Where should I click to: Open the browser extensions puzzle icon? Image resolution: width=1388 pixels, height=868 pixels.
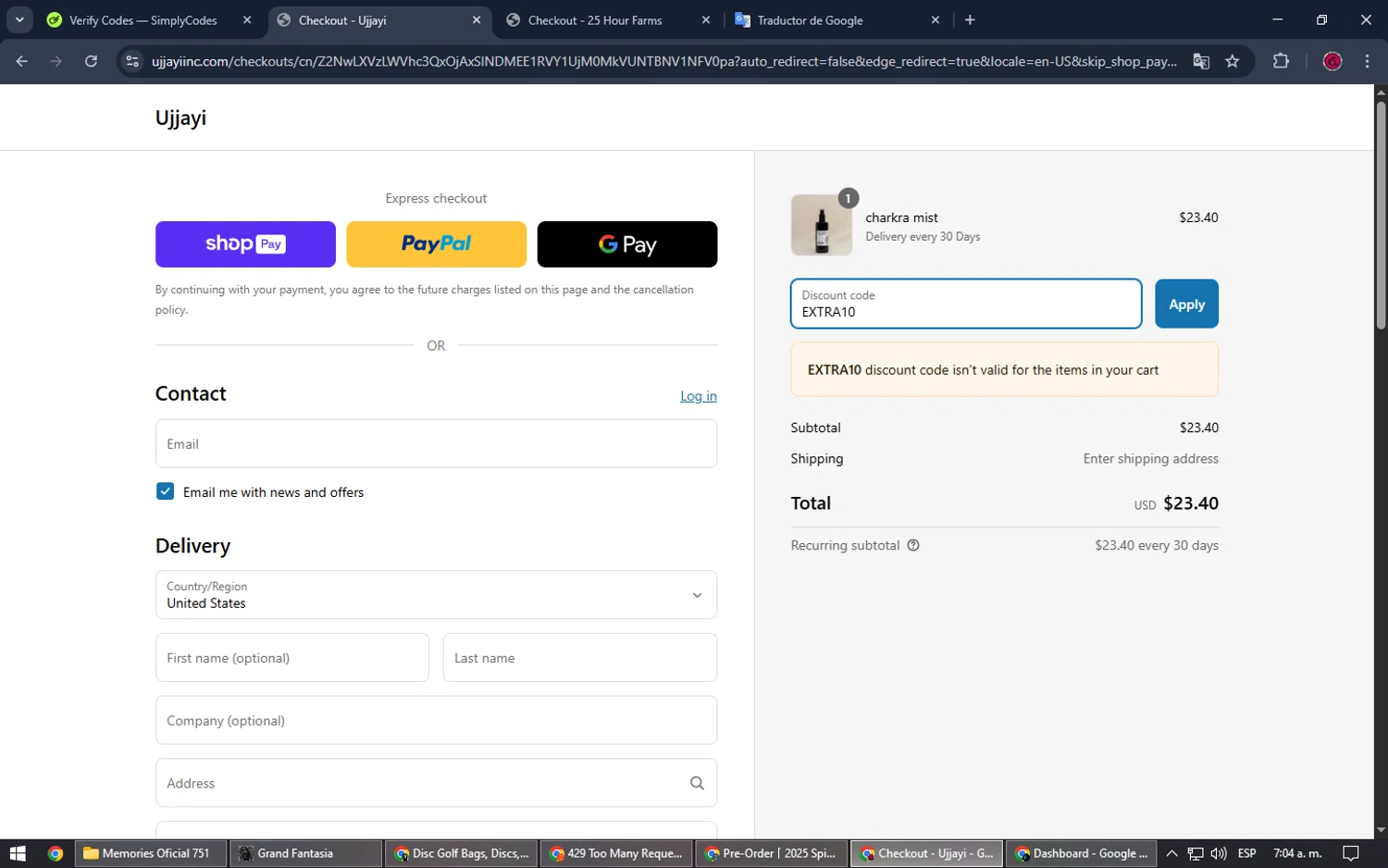[1281, 61]
